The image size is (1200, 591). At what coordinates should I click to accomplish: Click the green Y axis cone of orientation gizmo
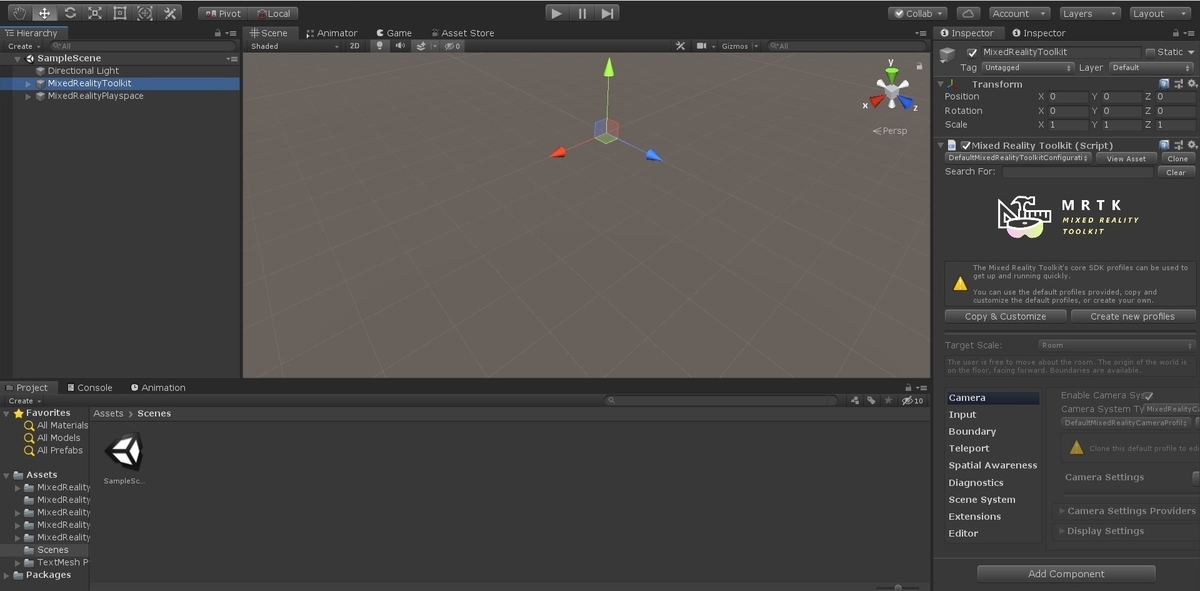[x=891, y=73]
